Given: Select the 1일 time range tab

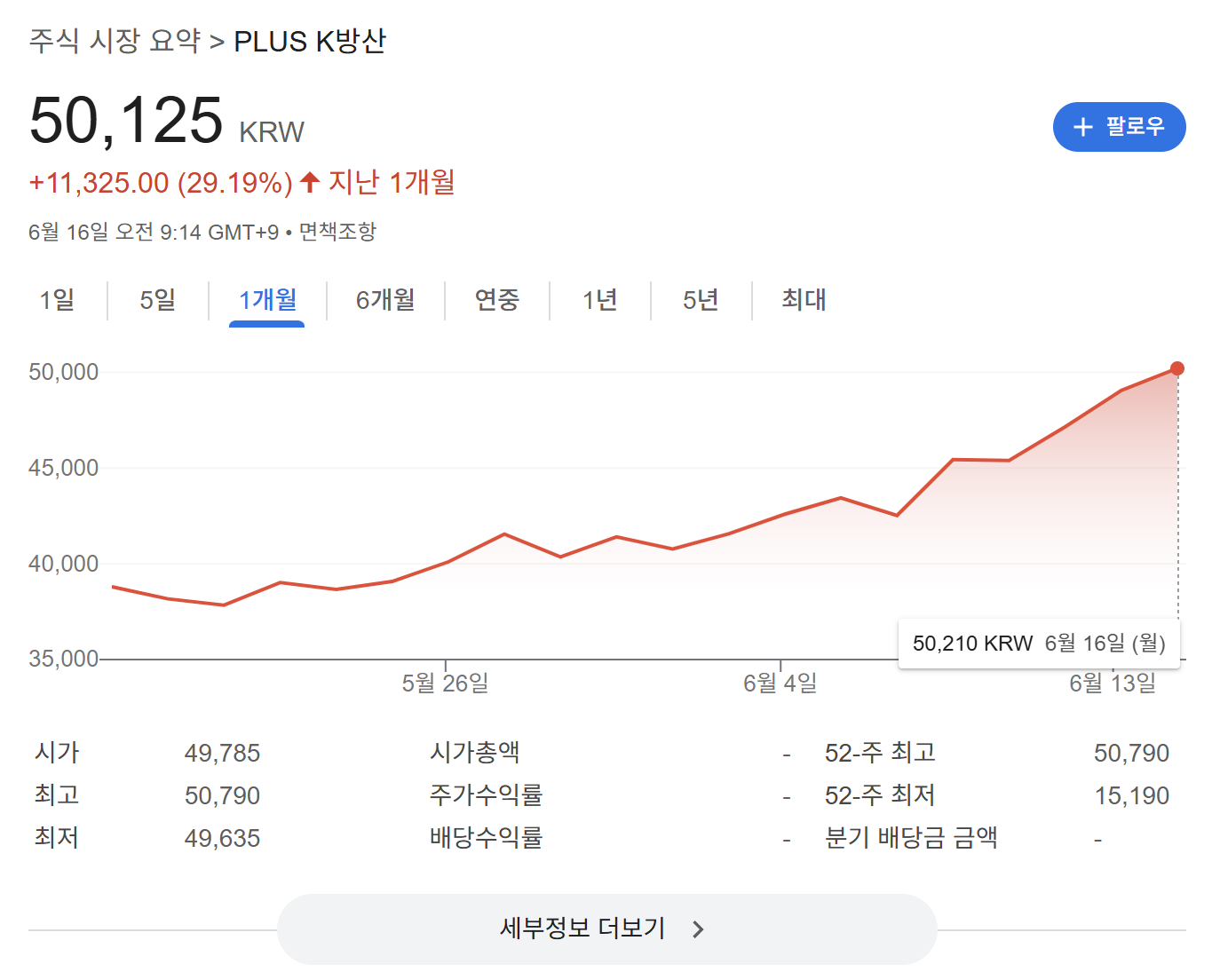Looking at the screenshot, I should point(57,300).
